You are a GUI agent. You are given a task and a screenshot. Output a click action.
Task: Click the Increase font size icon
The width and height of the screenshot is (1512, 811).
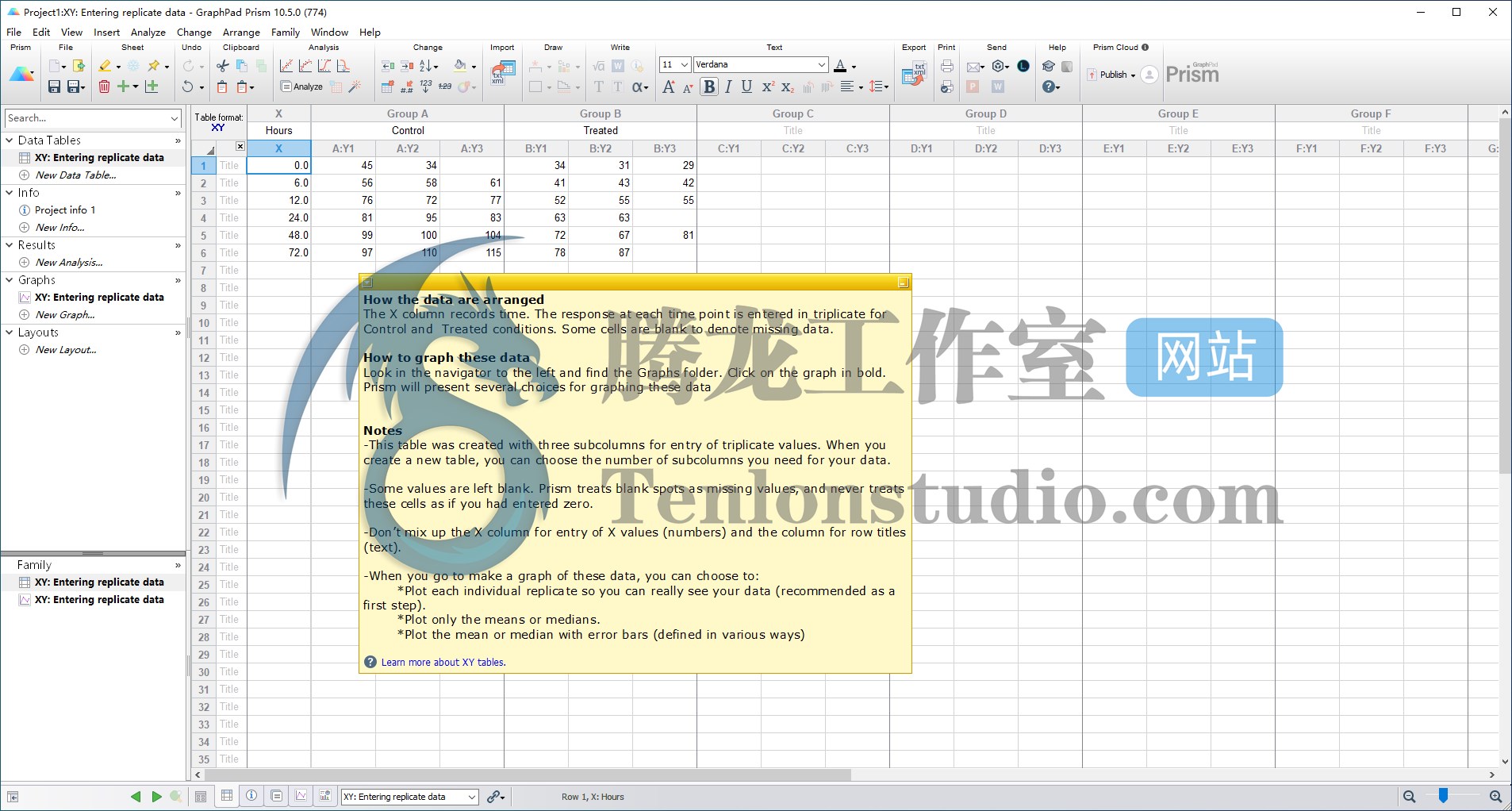(x=669, y=86)
